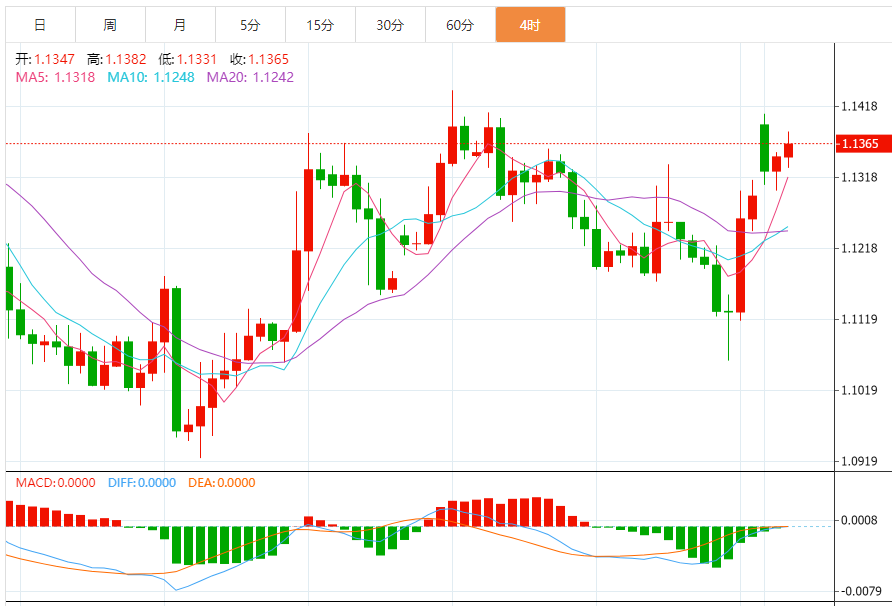
Task: Click the latest red candlestick at right
Action: [x=788, y=150]
